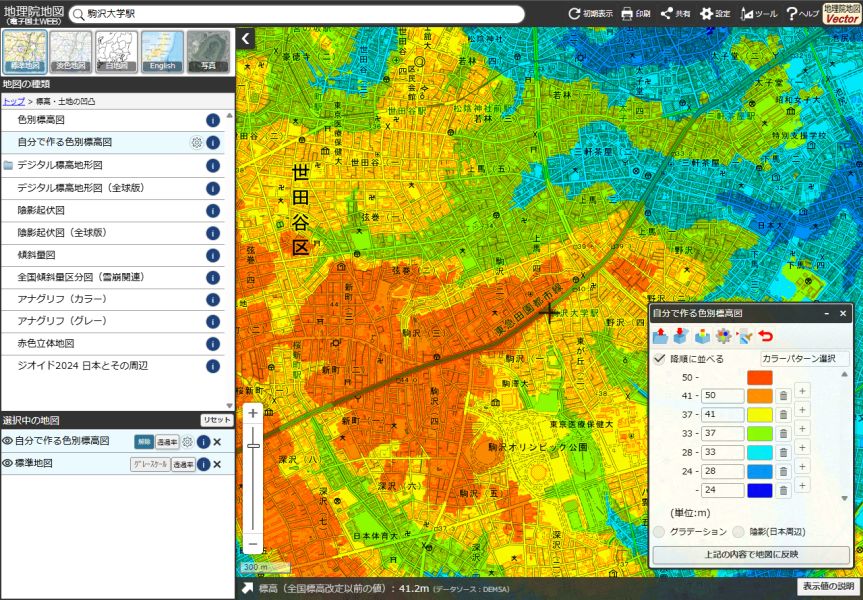Switch to 淡色地図 base map tab
This screenshot has height=600, width=863.
(71, 50)
